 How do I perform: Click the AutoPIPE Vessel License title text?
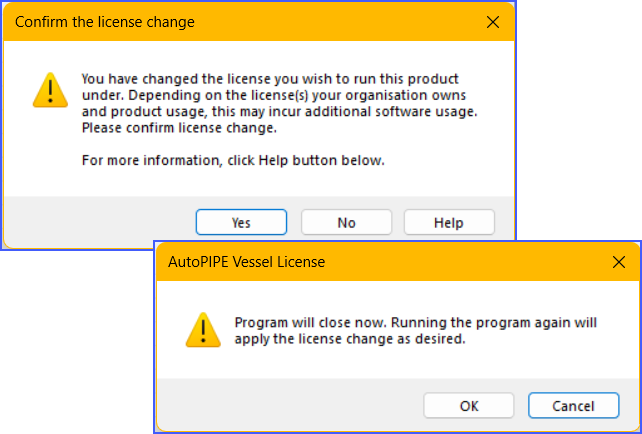click(x=246, y=262)
